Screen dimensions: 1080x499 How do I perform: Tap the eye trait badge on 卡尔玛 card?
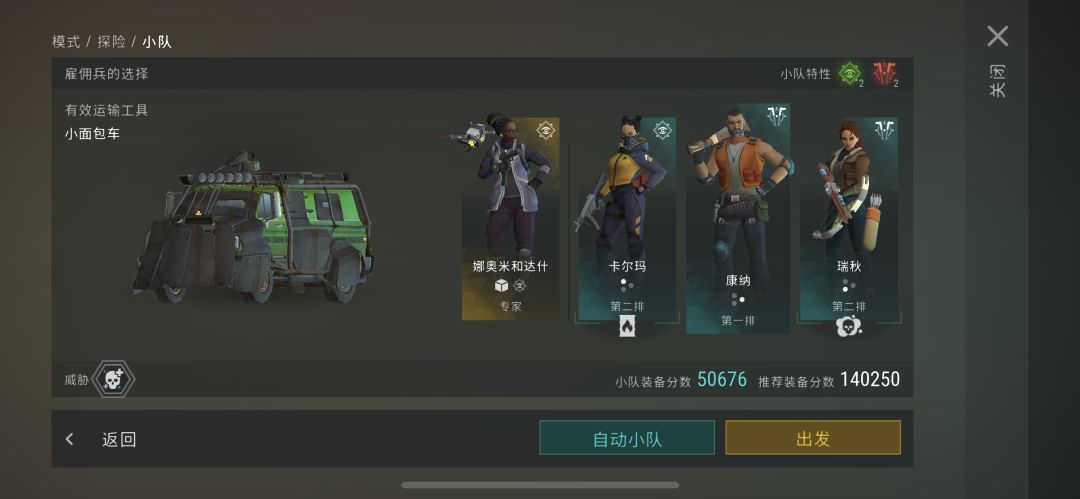point(663,130)
